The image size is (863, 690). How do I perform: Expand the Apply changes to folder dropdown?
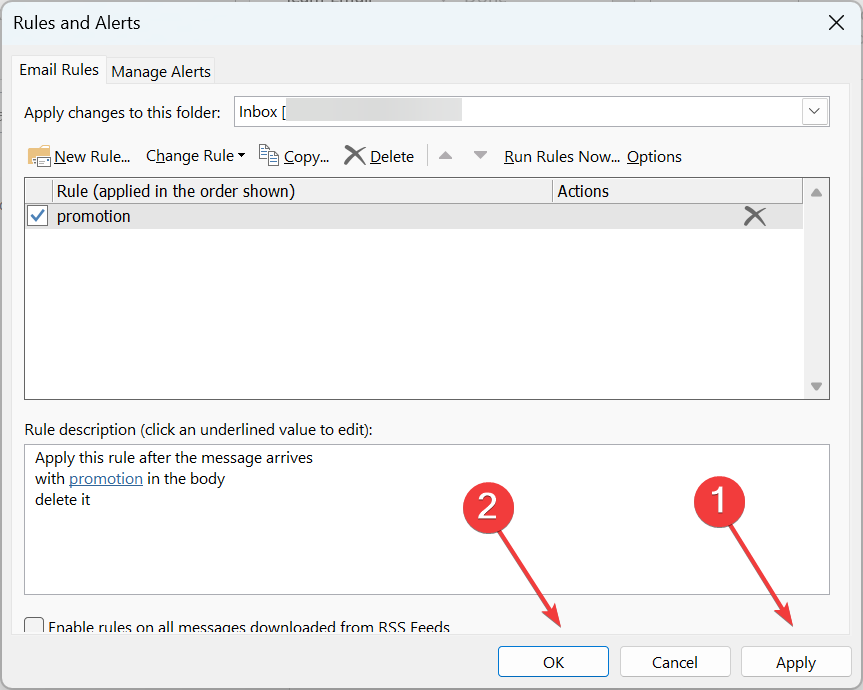[815, 112]
